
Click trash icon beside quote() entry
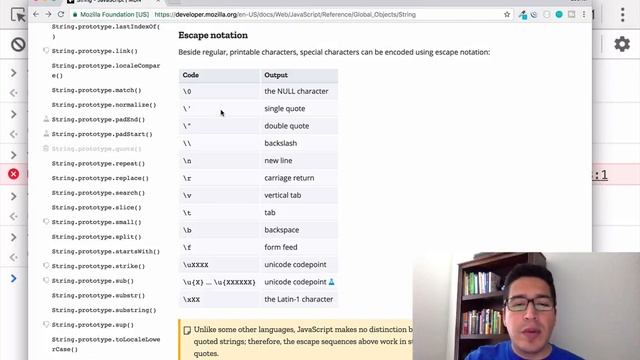(46, 149)
